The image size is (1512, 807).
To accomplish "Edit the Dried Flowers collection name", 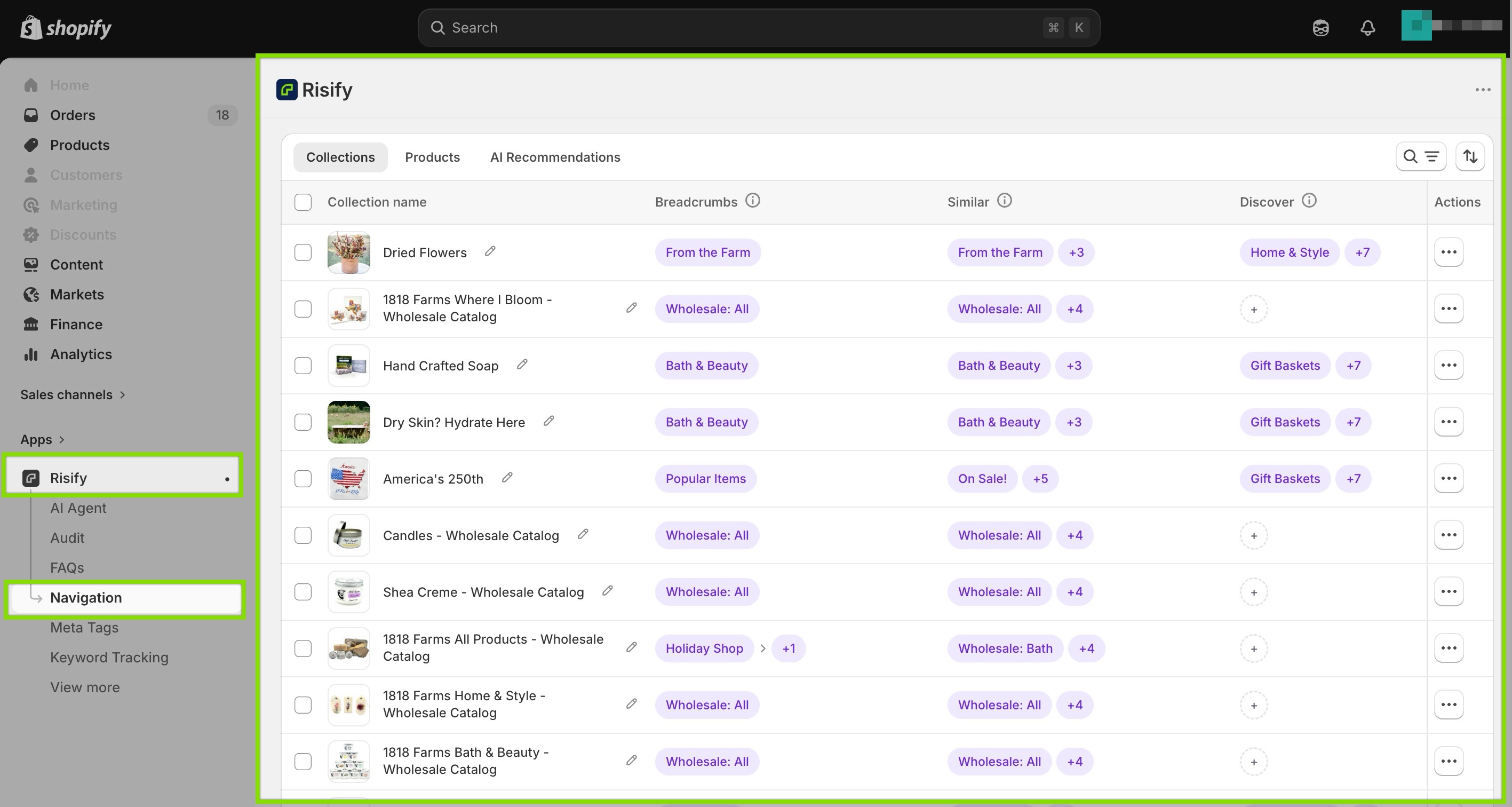I will coord(490,251).
